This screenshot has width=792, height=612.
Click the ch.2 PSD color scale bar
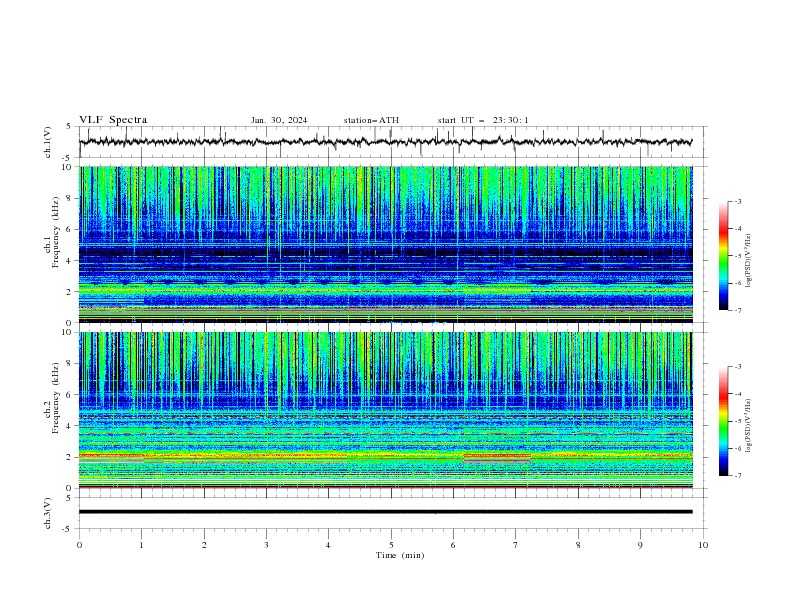click(723, 421)
